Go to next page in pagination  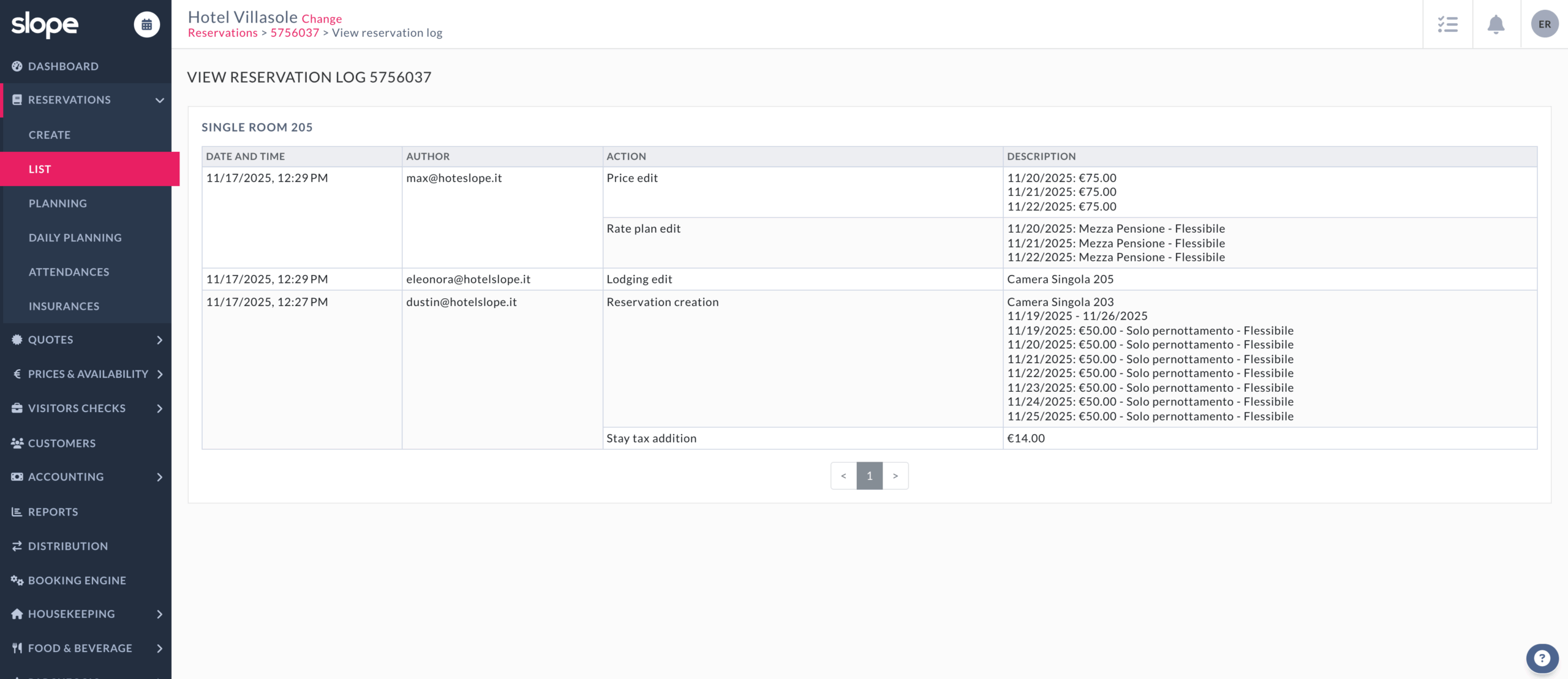point(895,476)
